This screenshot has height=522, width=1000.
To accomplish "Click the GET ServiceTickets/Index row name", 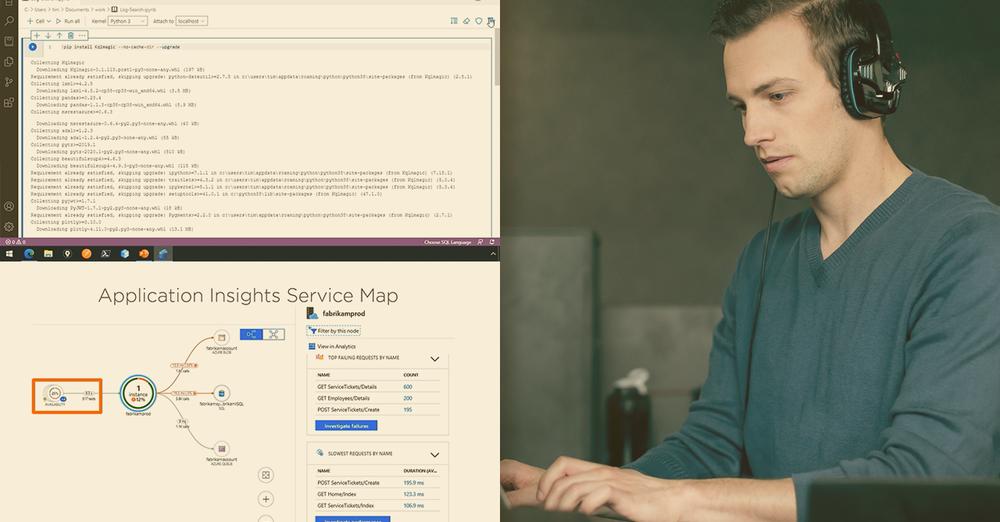I will (346, 505).
